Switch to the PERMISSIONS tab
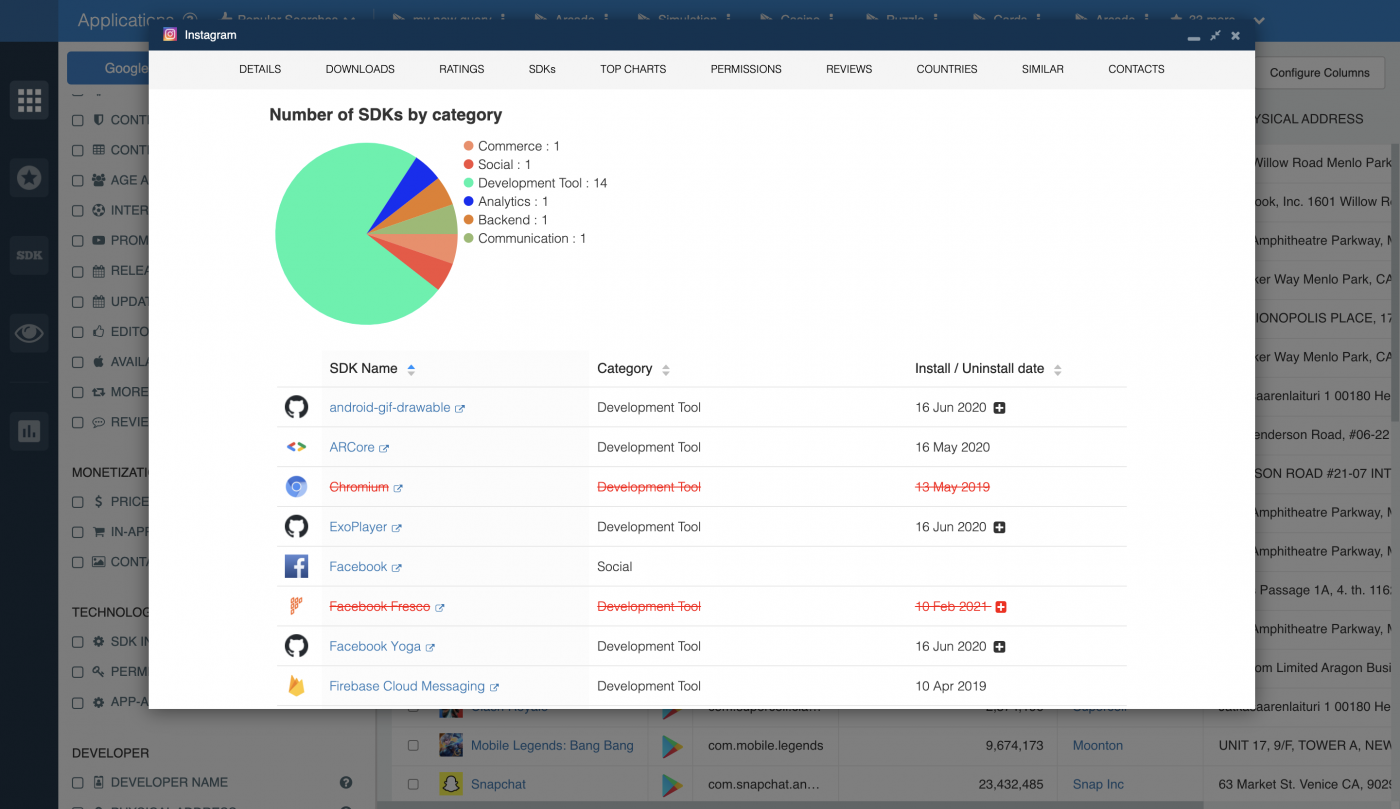The image size is (1400, 809). coord(745,69)
